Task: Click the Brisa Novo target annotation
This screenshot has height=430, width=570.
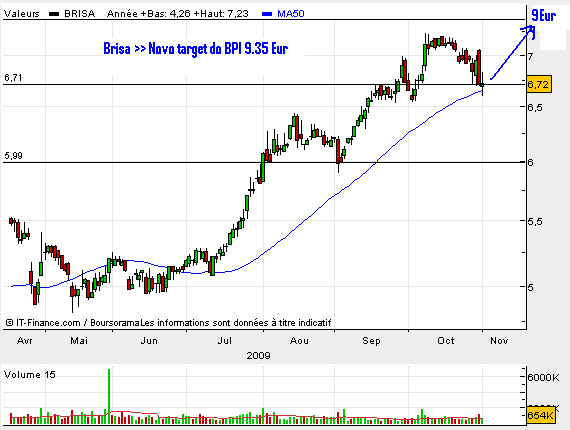Action: [x=196, y=49]
